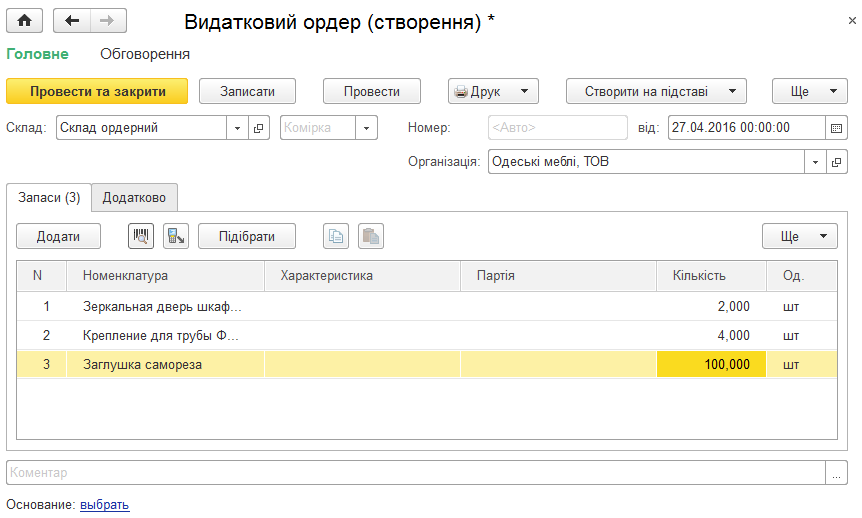The image size is (862, 518).
Task: Switch to the Обговорення section
Action: (145, 54)
